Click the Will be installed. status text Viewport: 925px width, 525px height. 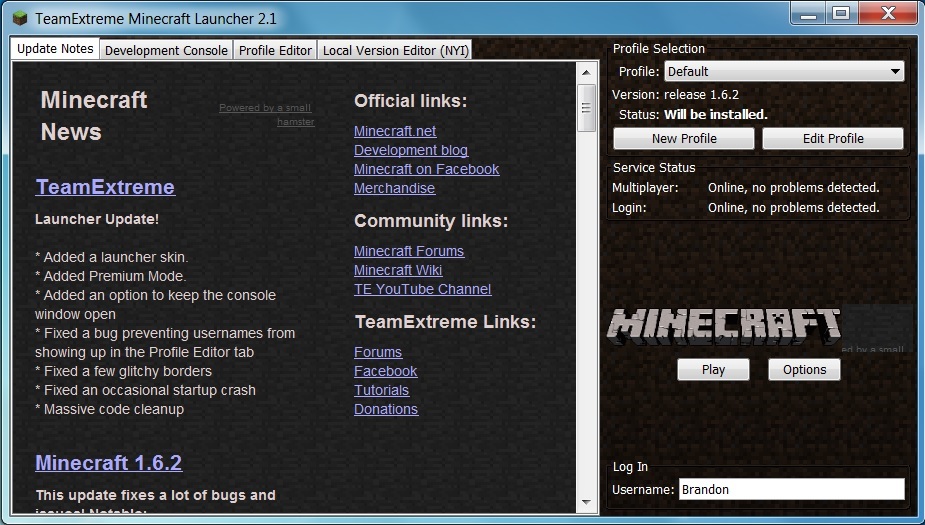point(716,114)
